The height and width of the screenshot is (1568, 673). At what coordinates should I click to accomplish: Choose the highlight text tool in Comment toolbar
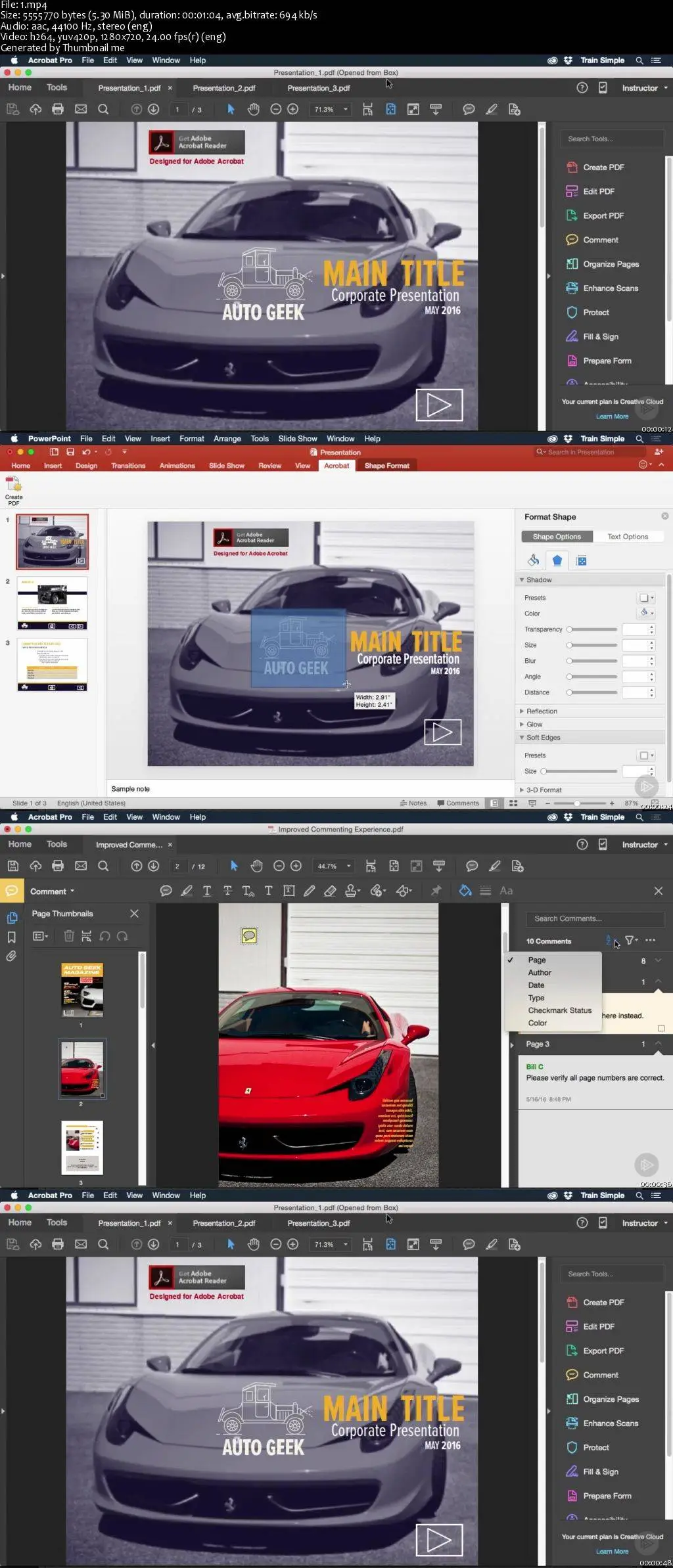pos(187,891)
